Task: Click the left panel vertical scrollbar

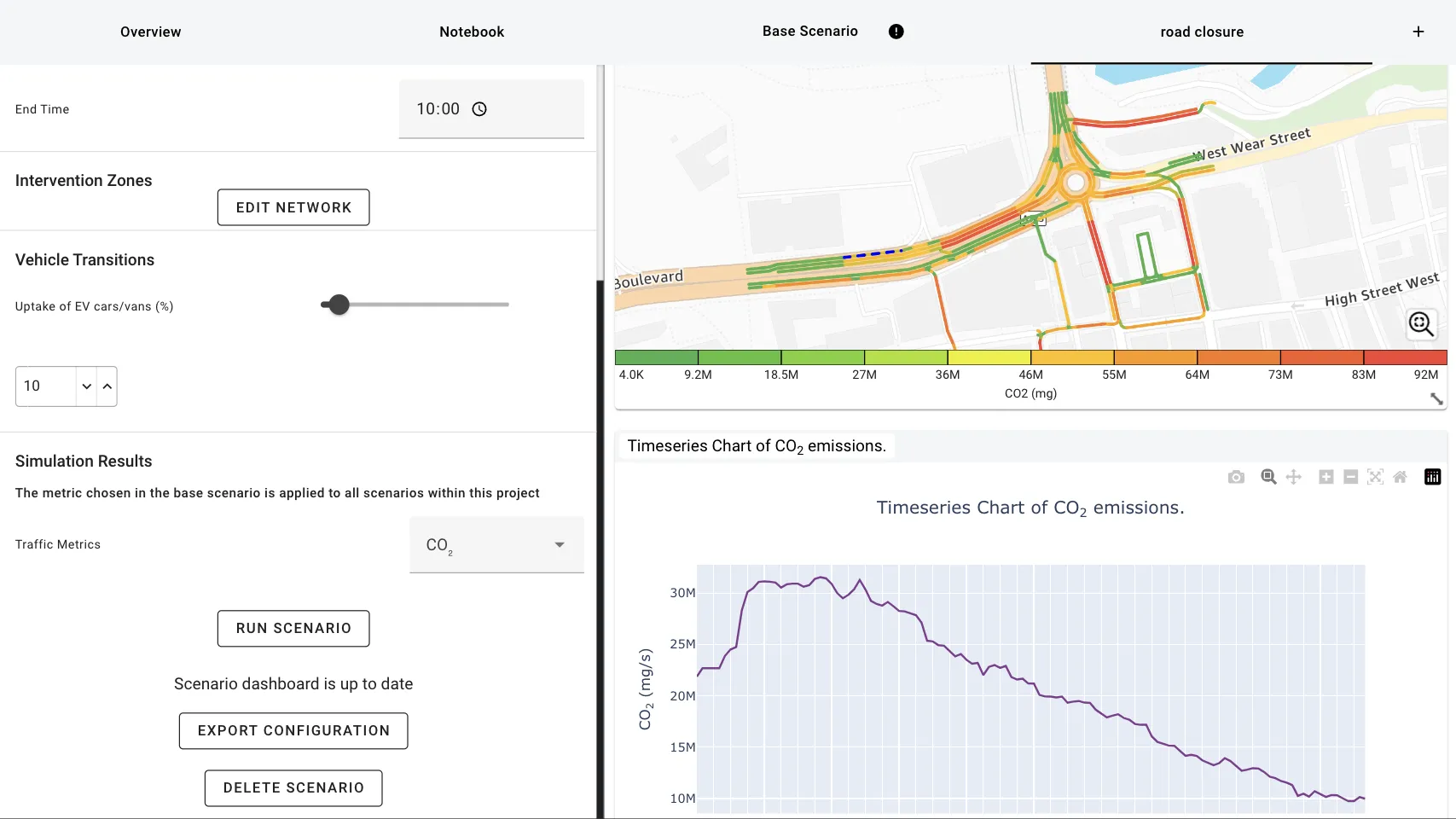Action: 600,548
